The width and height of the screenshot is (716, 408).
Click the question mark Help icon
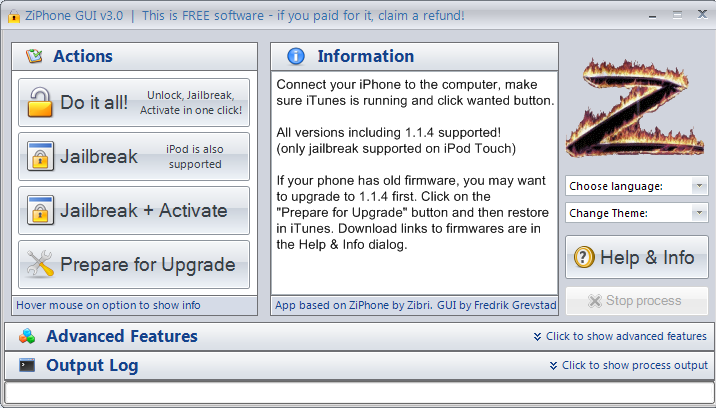[x=584, y=257]
